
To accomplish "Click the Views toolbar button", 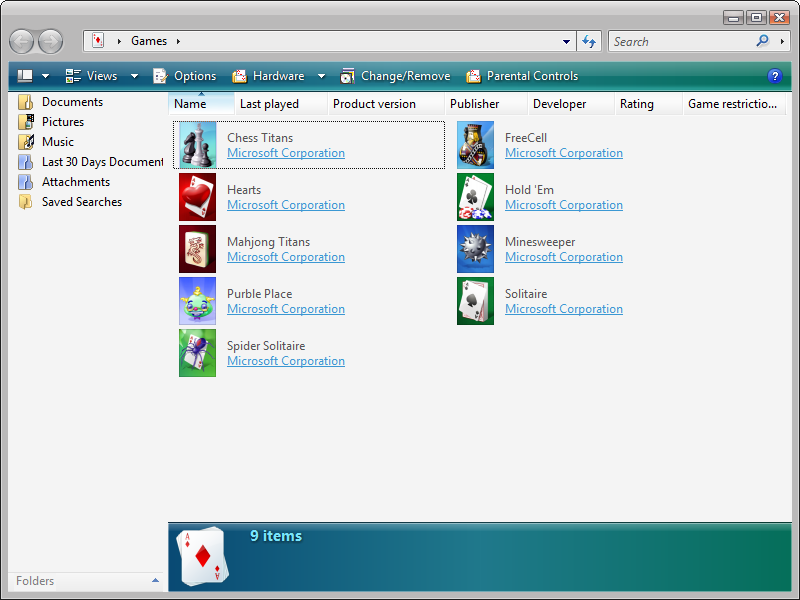I will point(91,76).
